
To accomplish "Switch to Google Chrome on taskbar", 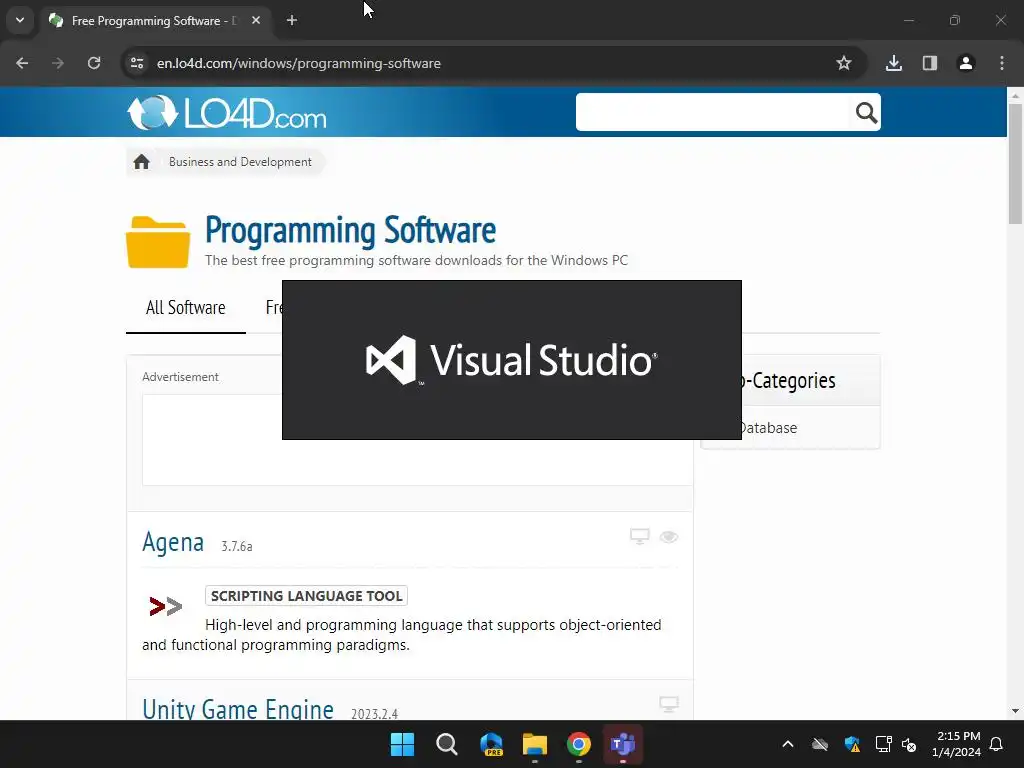I will [x=579, y=744].
